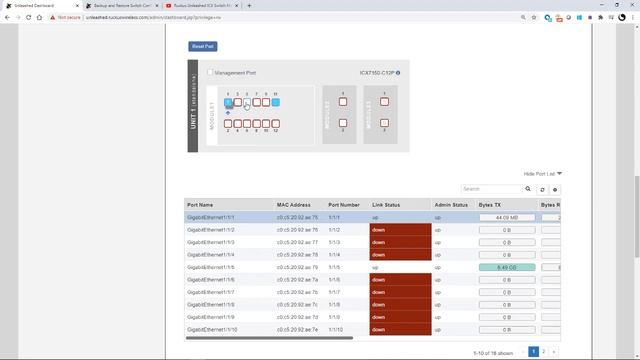Go to next page of port list
The height and width of the screenshot is (360, 640).
click(x=554, y=351)
